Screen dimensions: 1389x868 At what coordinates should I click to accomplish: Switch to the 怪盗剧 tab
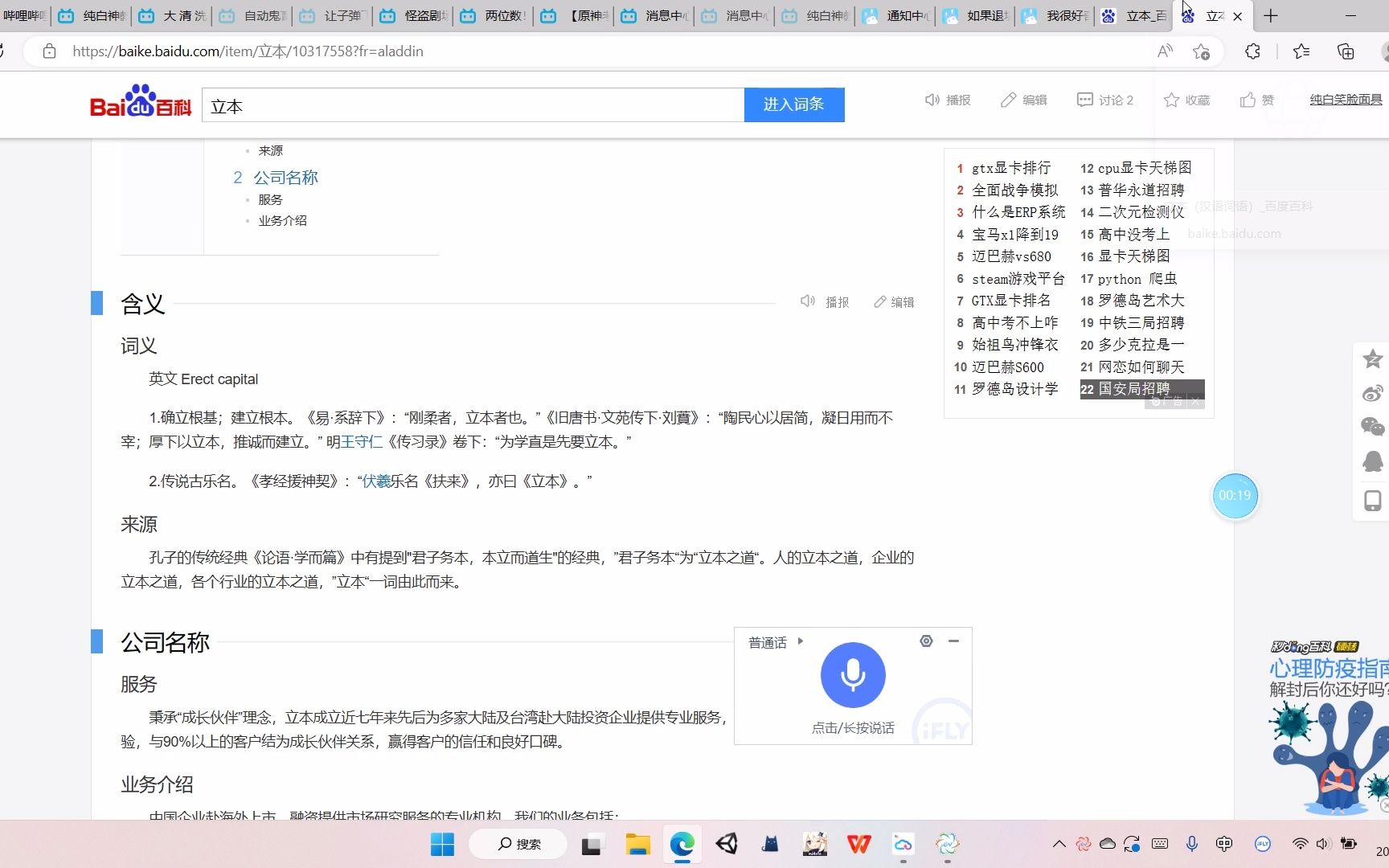tap(414, 16)
